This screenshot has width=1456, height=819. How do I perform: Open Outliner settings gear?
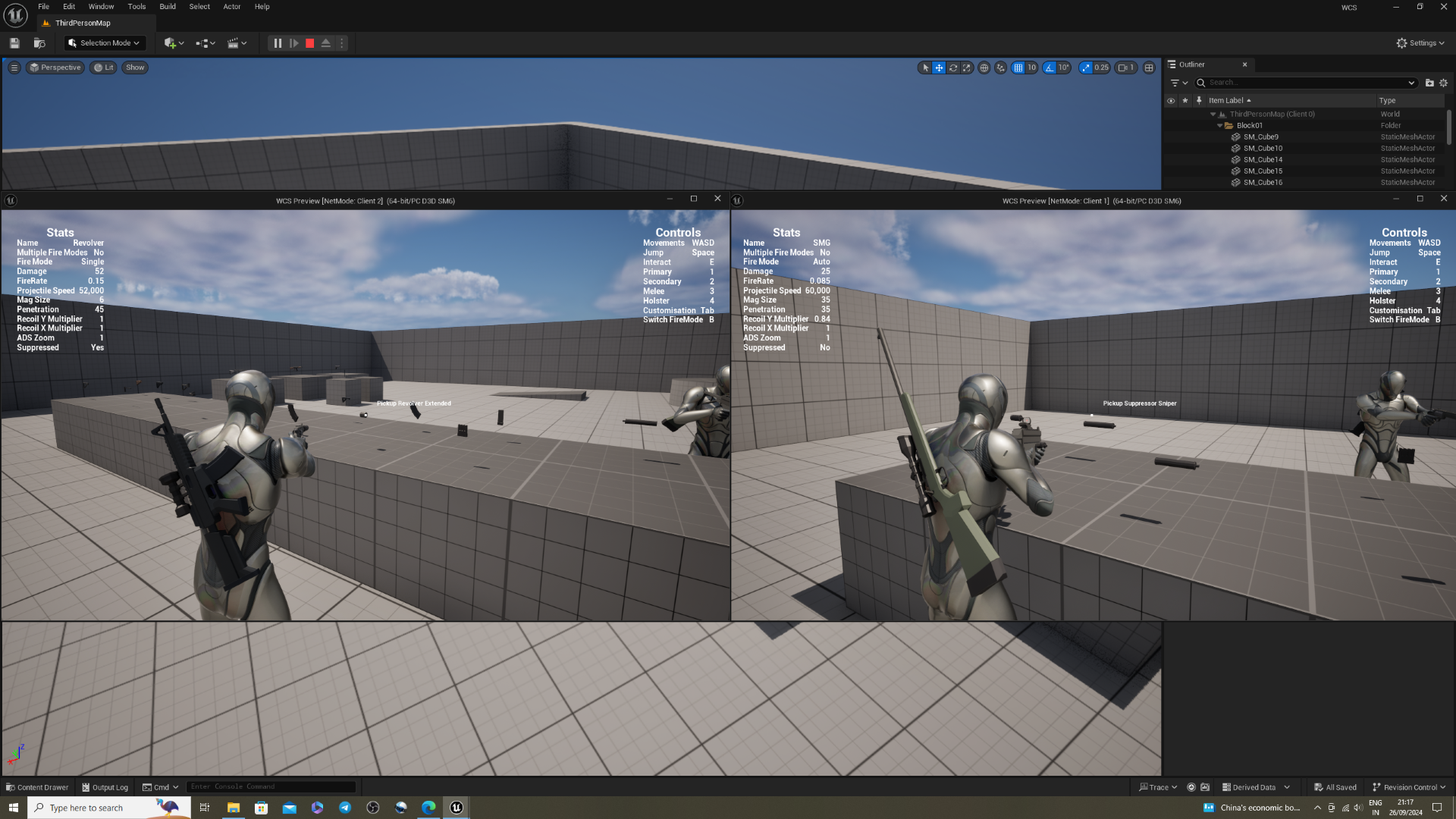click(x=1444, y=83)
